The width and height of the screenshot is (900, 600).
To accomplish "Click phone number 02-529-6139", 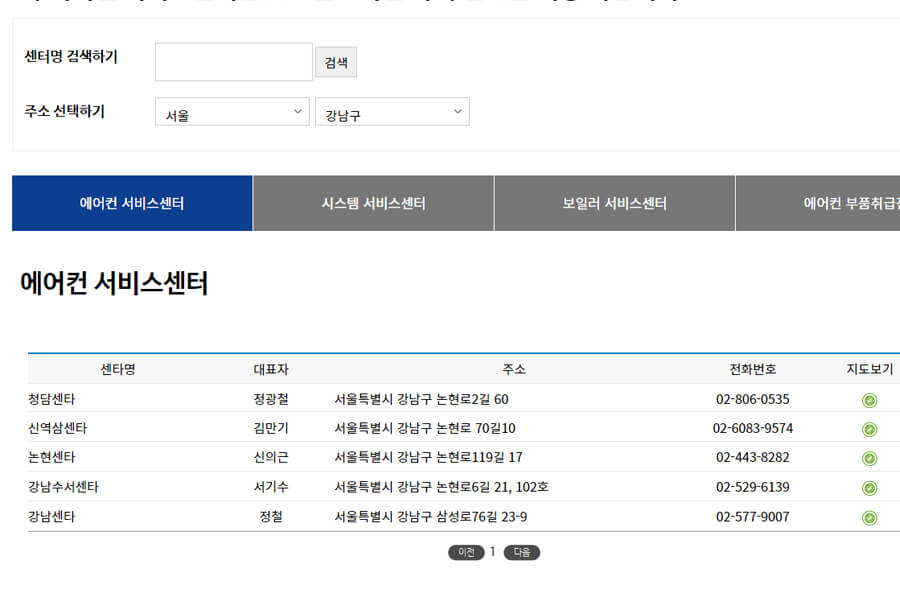I will [752, 487].
